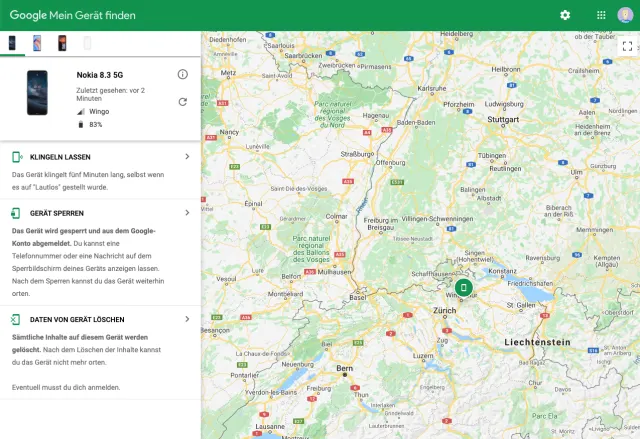
Task: Click the Wingo signal strength icon
Action: pos(81,111)
